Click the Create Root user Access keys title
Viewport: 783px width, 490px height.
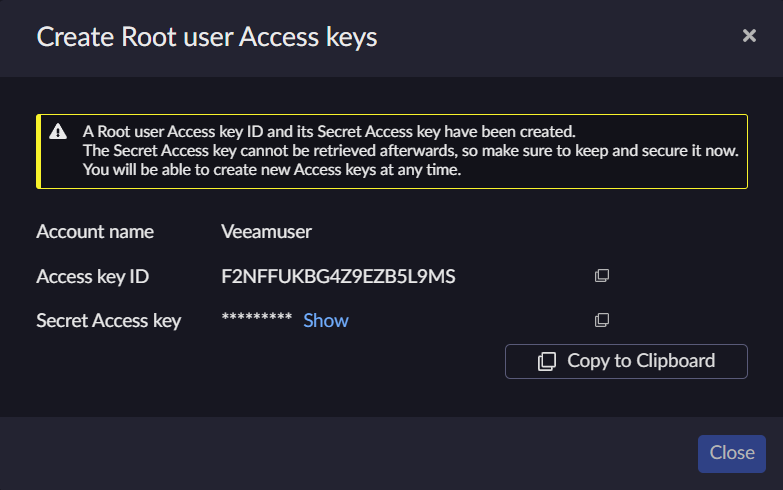[207, 37]
